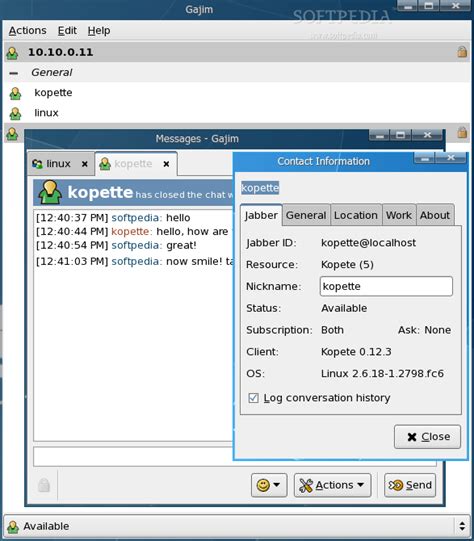Screen dimensions: 474x541
Task: Click the Kopete 0.12.3 client value
Action: (x=356, y=352)
